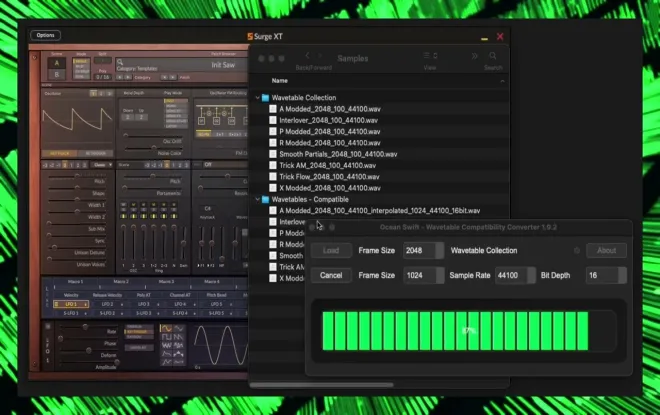Adjust the LFO Rate slider
Image resolution: width=660 pixels, height=415 pixels.
(86, 327)
